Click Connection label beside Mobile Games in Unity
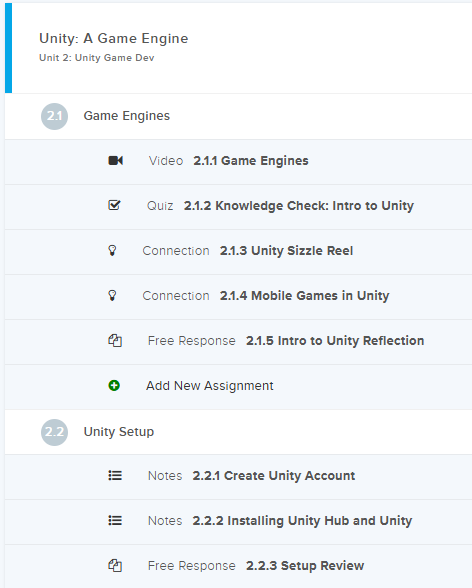Screen dimensions: 472x588 pyautogui.click(x=176, y=296)
